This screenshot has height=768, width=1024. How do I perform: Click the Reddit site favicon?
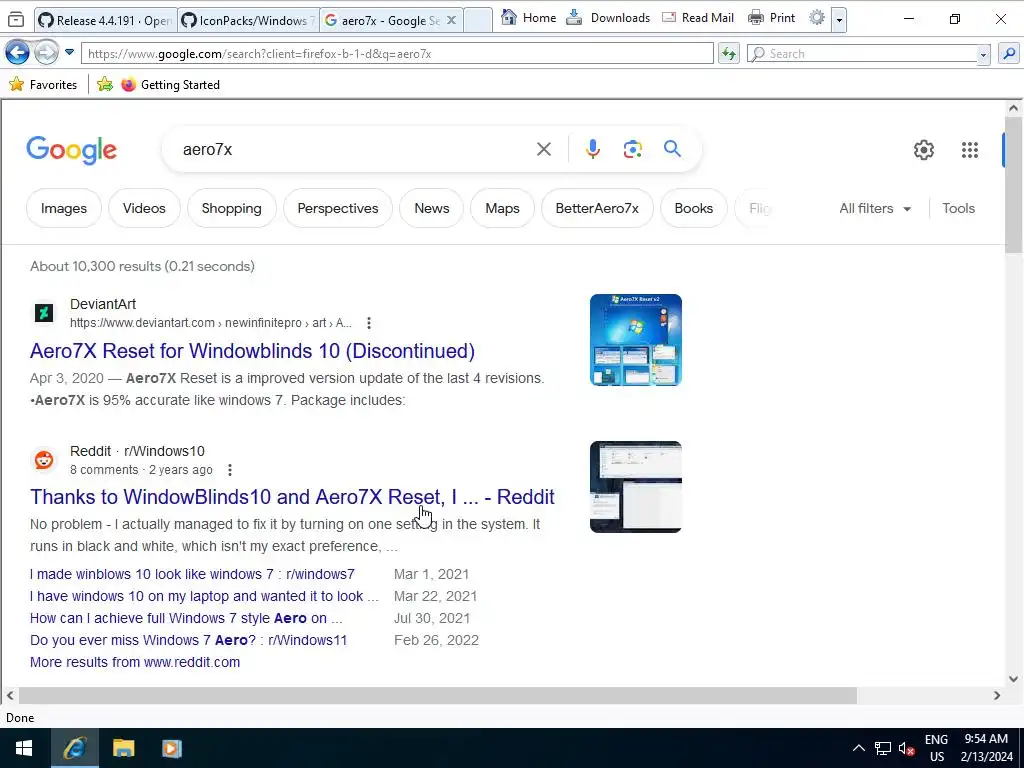tap(44, 460)
